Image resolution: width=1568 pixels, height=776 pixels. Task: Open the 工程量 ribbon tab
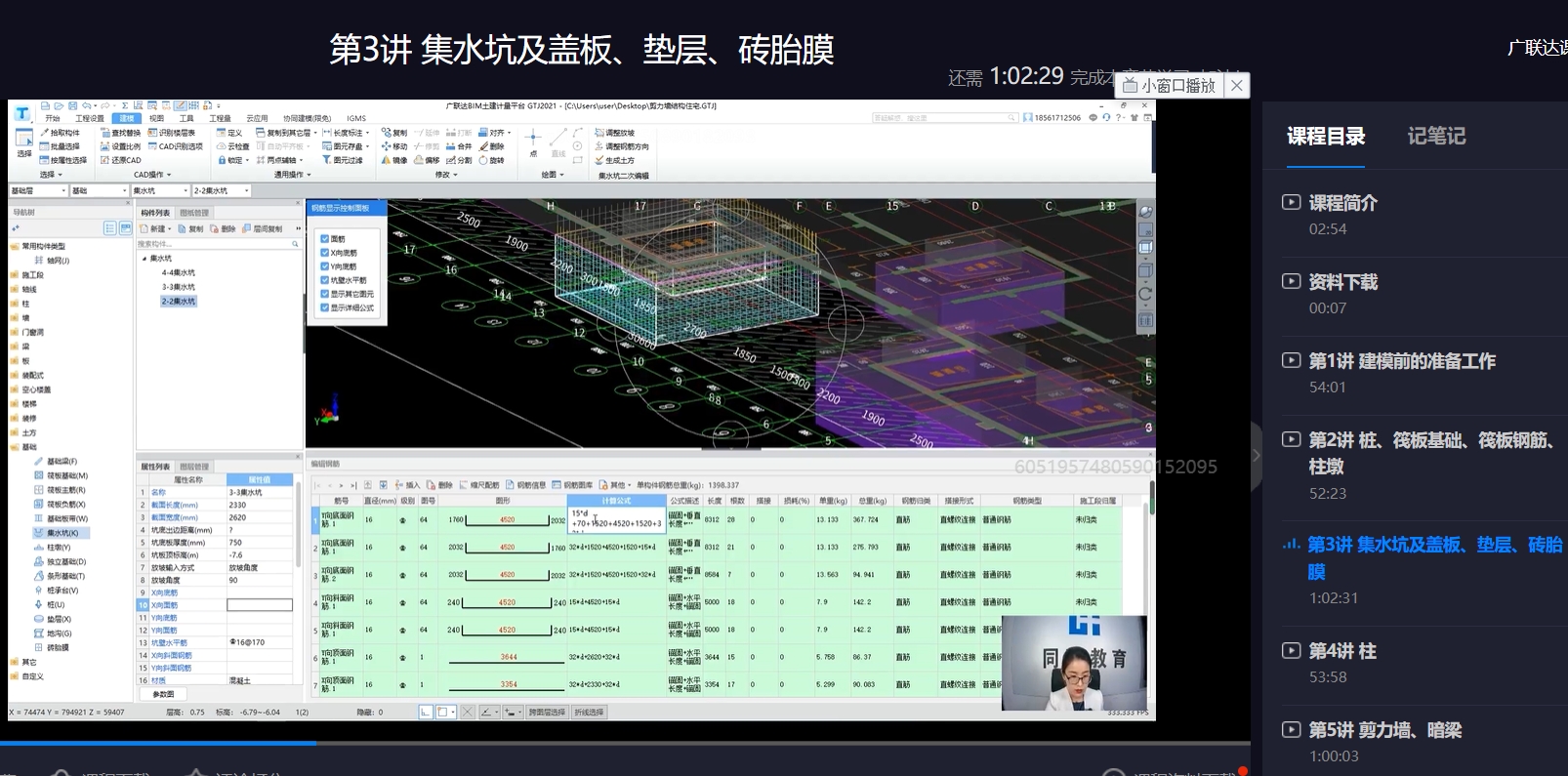[220, 118]
